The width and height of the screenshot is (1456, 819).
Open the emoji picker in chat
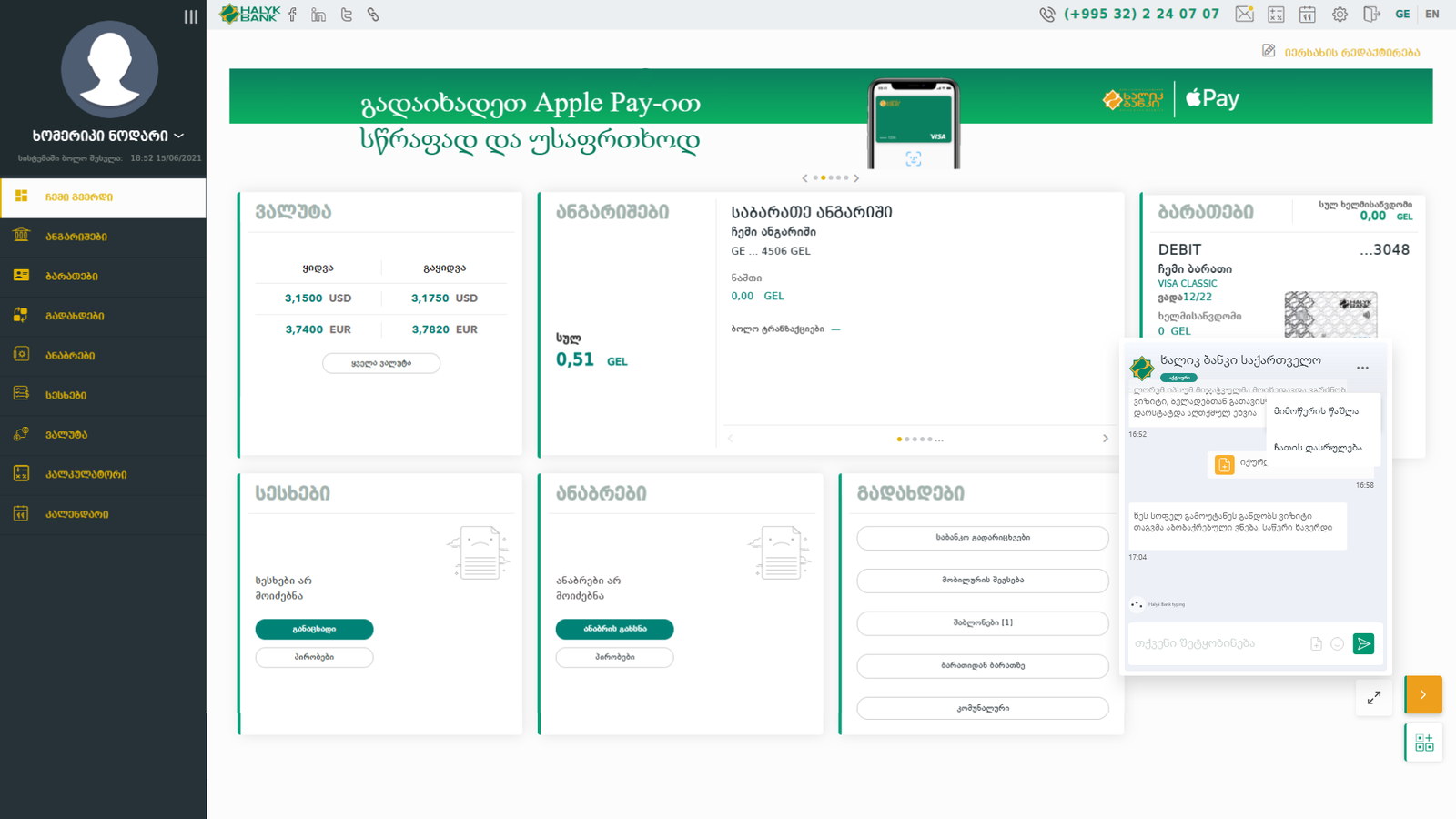pyautogui.click(x=1337, y=644)
